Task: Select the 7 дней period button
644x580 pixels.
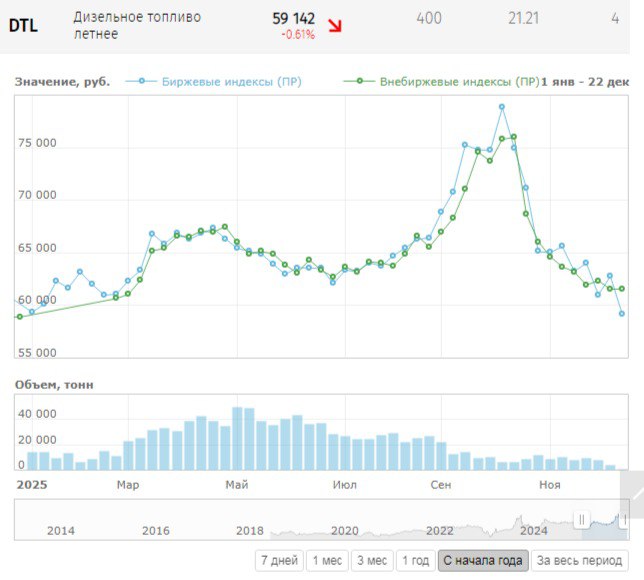Action: 278,561
